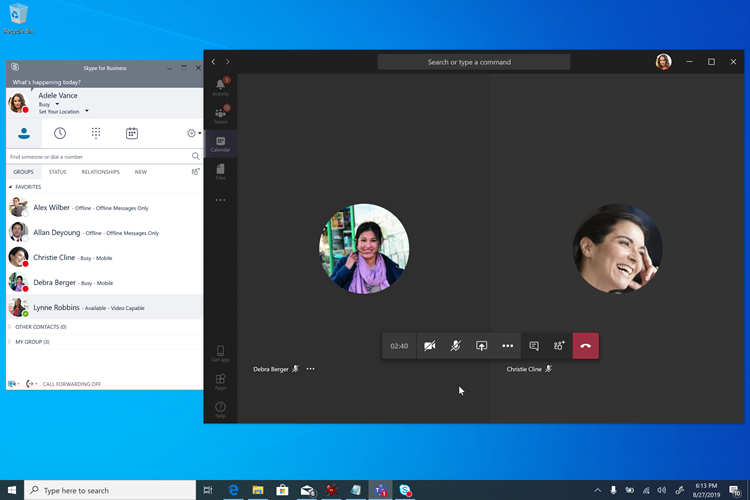Show conversation chat in call
This screenshot has width=750, height=500.
(534, 346)
